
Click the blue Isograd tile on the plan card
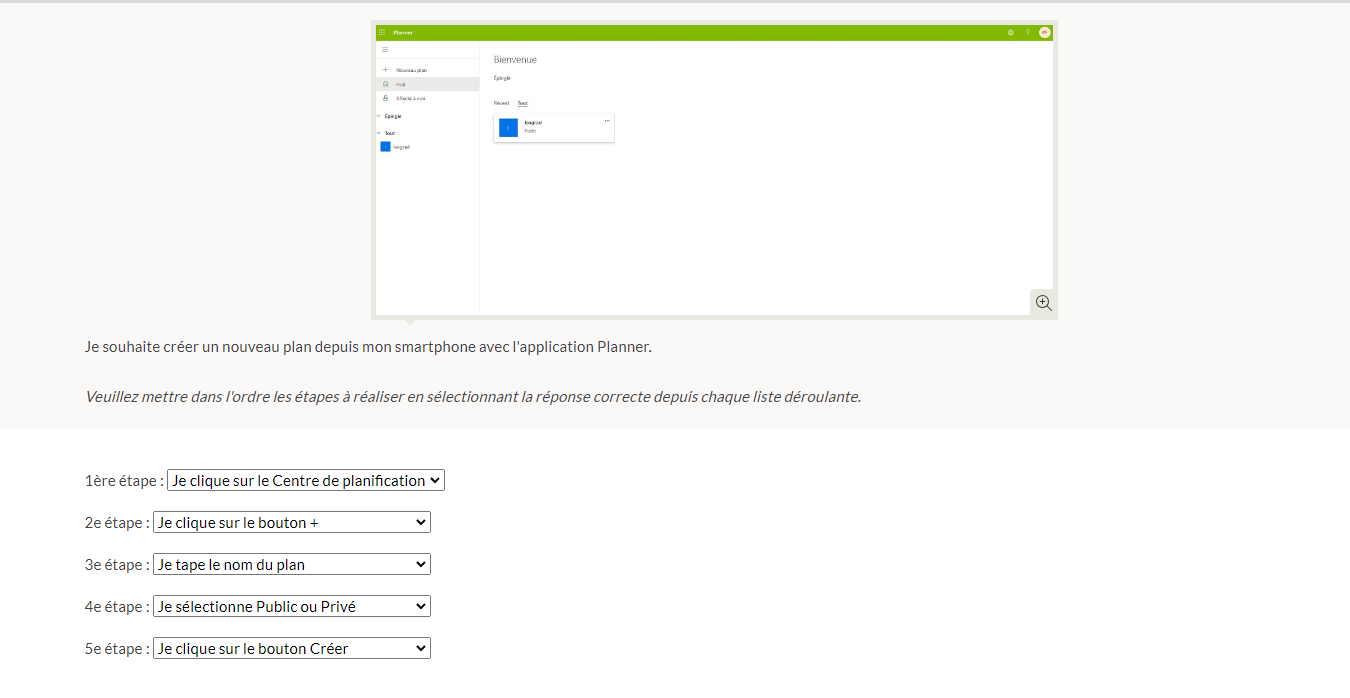(x=508, y=127)
